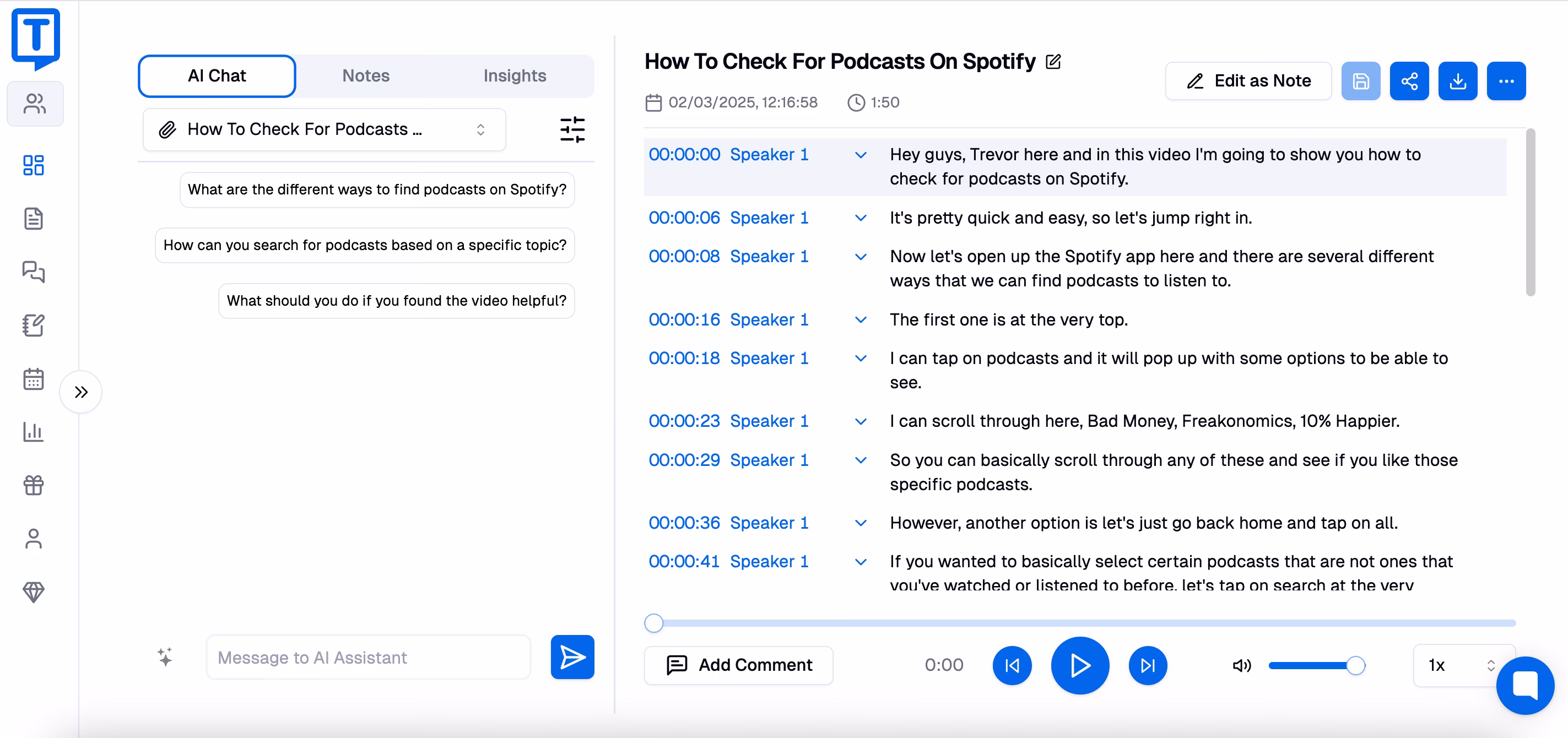Click timestamp 00:00:29

point(684,460)
